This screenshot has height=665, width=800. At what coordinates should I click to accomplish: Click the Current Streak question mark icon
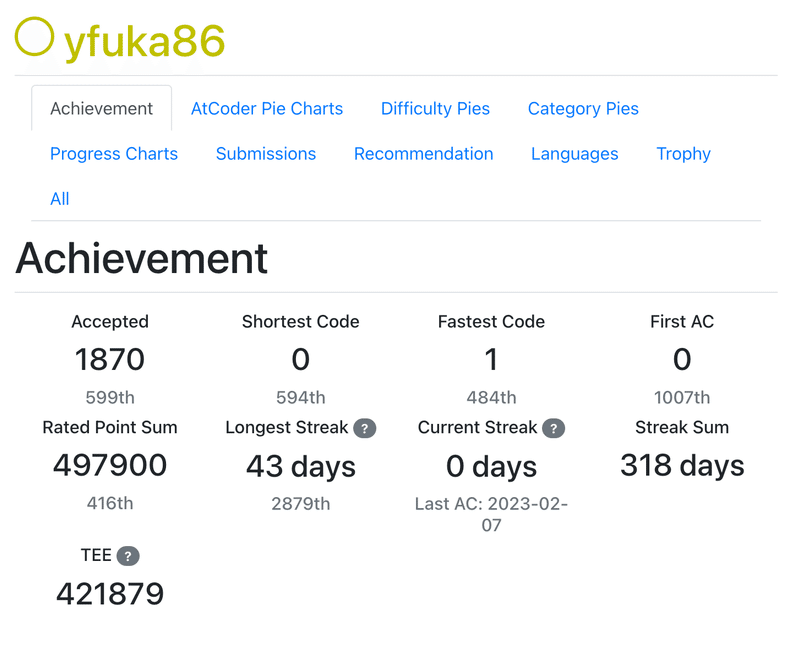pos(553,428)
